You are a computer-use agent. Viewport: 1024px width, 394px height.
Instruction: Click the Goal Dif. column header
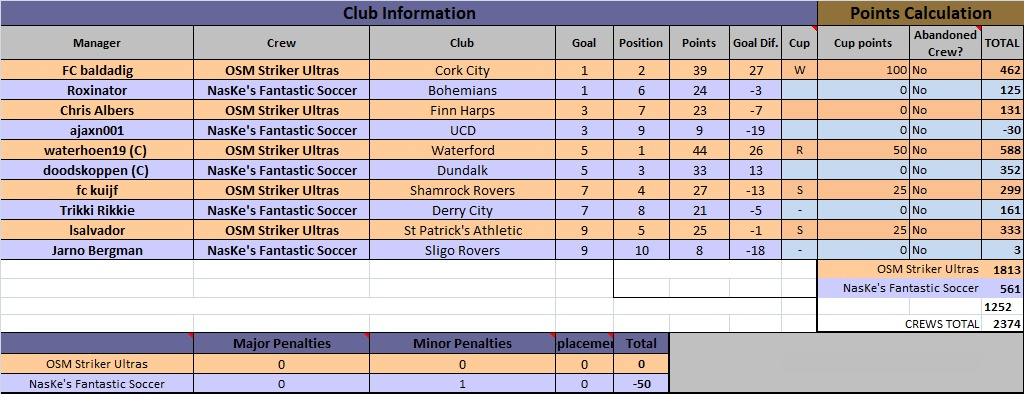pyautogui.click(x=756, y=43)
